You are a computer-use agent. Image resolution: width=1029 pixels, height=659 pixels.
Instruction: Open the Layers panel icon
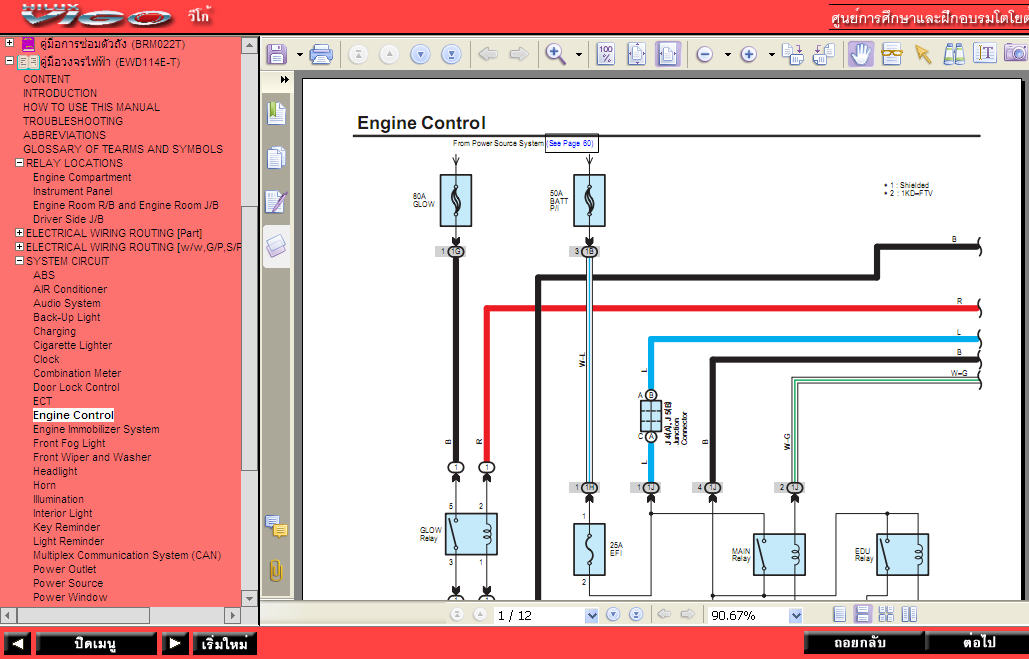pyautogui.click(x=276, y=246)
